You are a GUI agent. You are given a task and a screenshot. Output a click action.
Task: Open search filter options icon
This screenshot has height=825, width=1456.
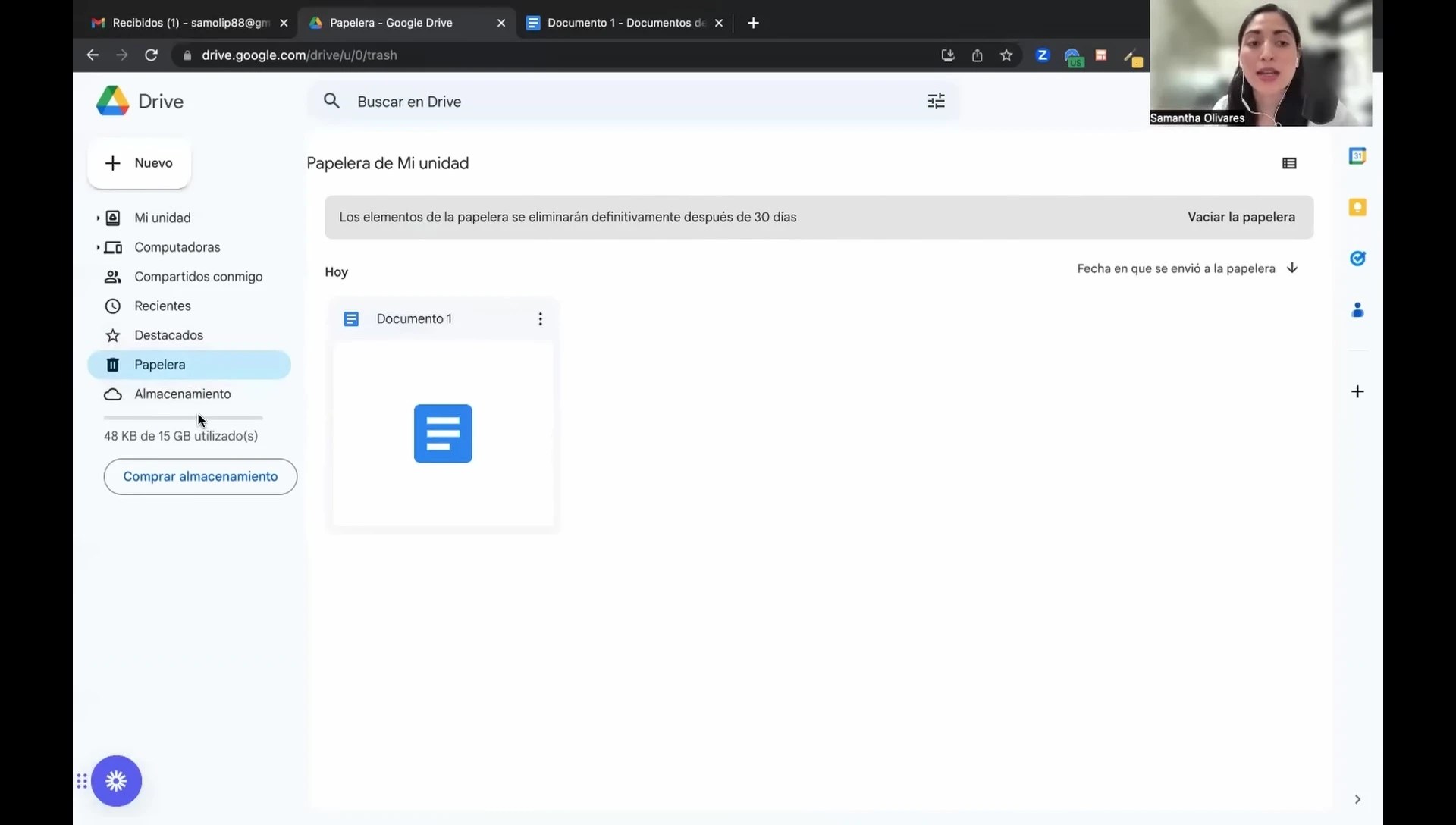point(936,101)
